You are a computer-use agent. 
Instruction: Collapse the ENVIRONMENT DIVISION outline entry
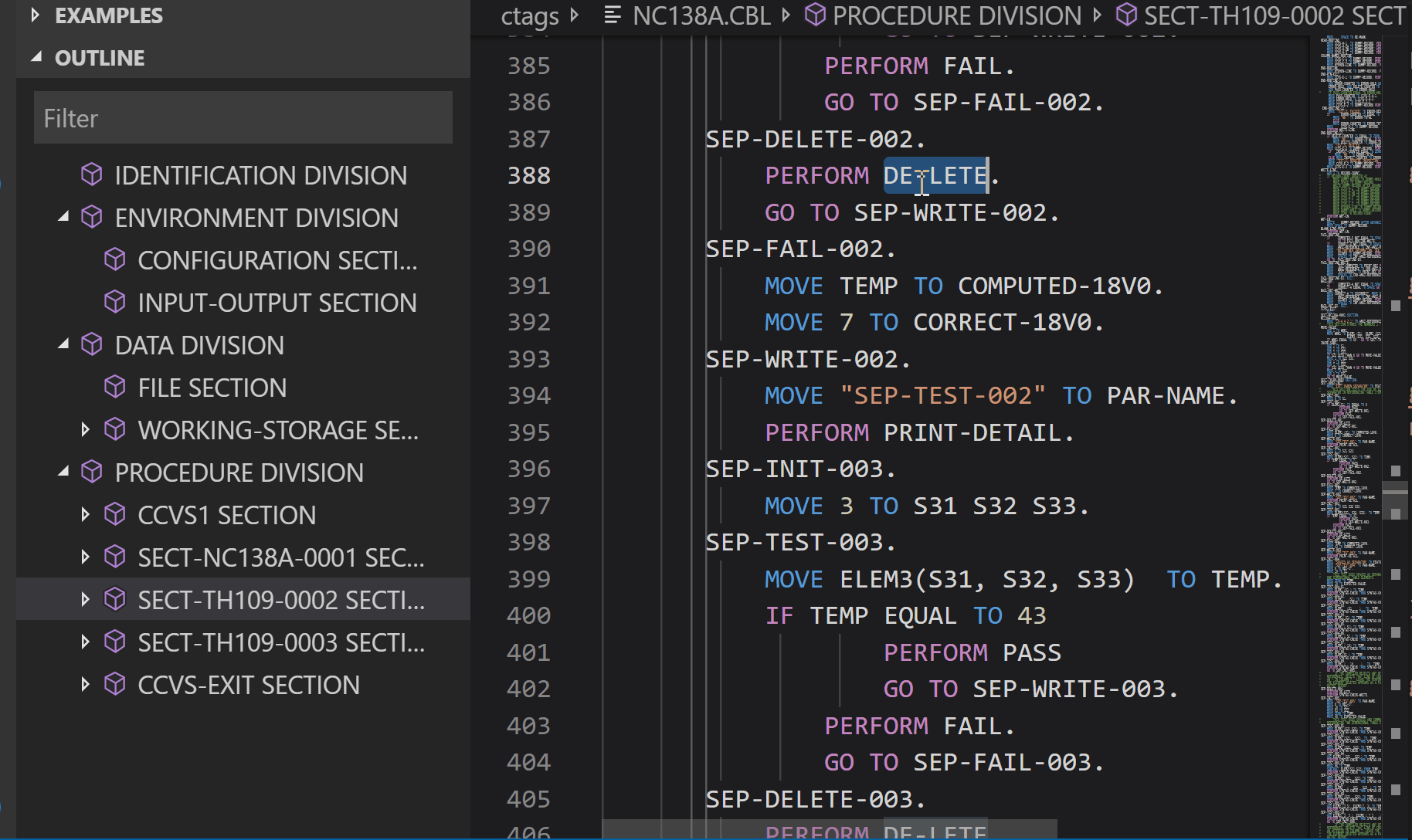point(64,217)
